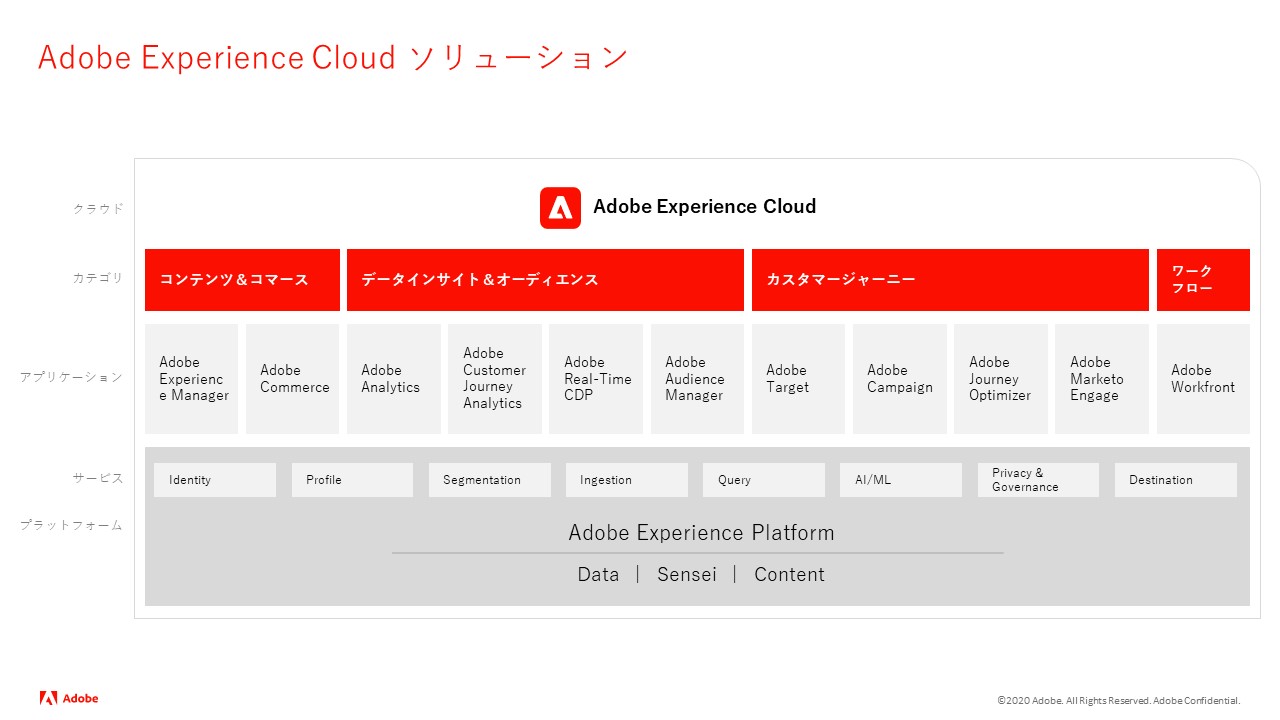Click the Adobe Analytics tile
The height and width of the screenshot is (720, 1280).
coord(394,379)
